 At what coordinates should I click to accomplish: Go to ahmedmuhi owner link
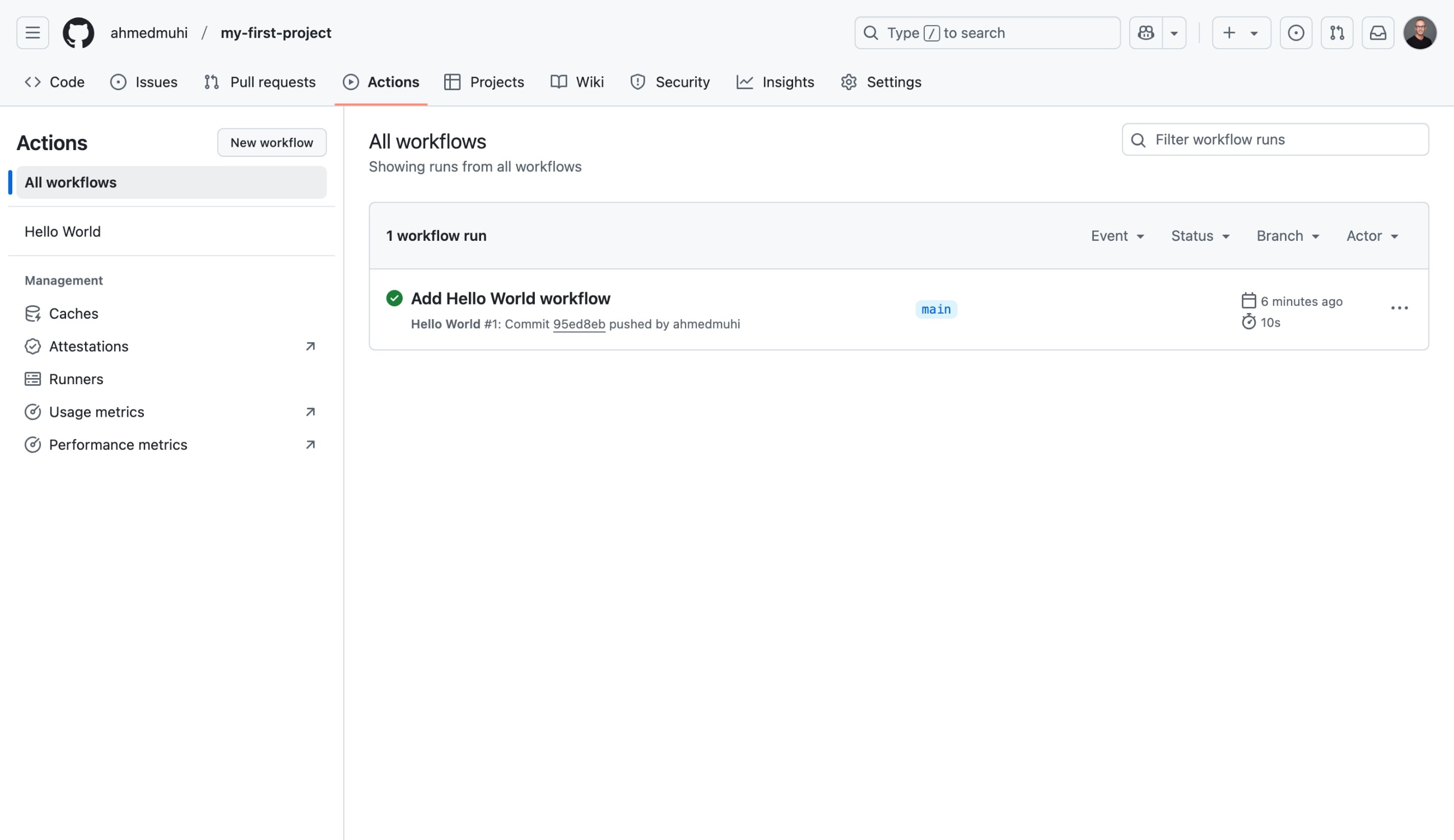pyautogui.click(x=149, y=33)
